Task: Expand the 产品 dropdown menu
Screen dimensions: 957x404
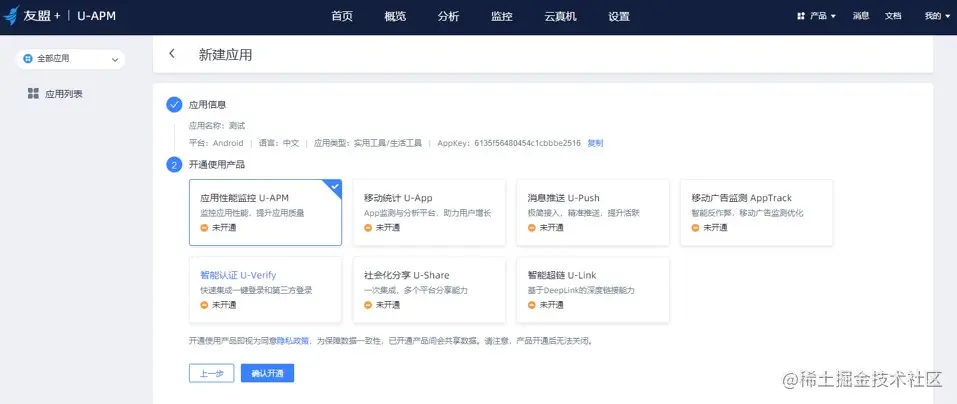Action: click(817, 16)
